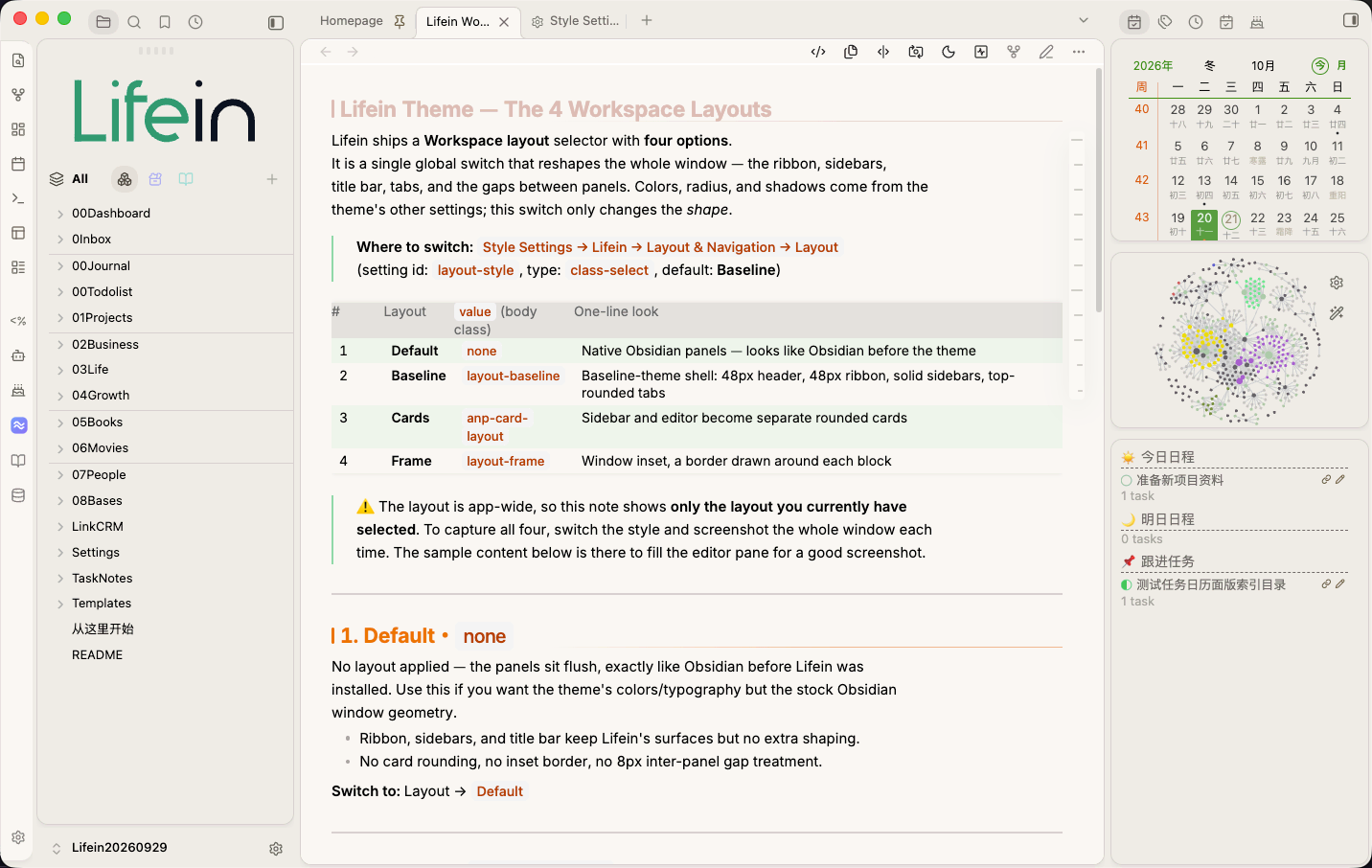Screen dimensions: 1372x868
Task: Expand the 02Business folder
Action: [x=60, y=345]
